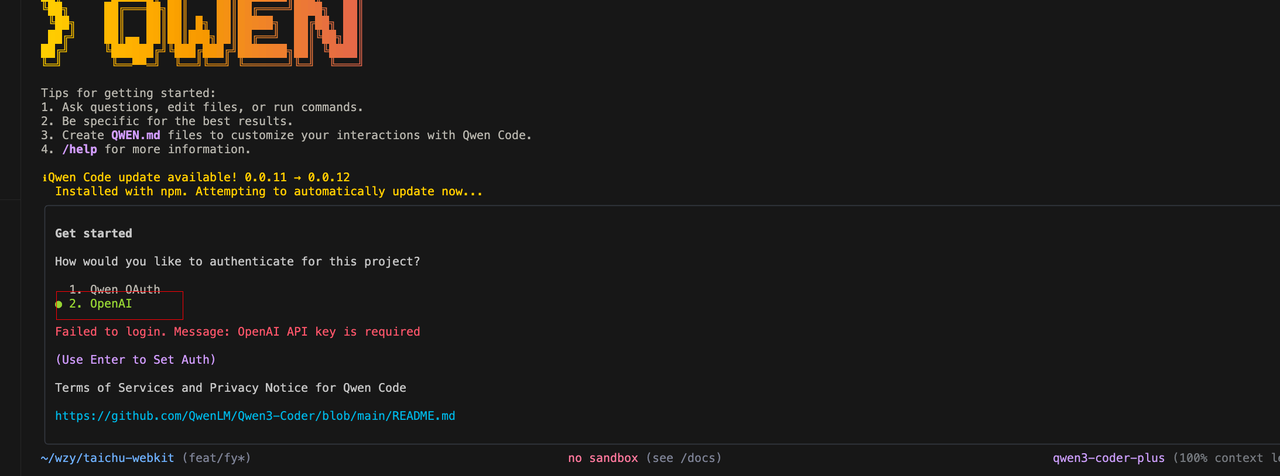Click the "Use Enter to Set Auth" hint
The height and width of the screenshot is (476, 1280).
coord(135,359)
